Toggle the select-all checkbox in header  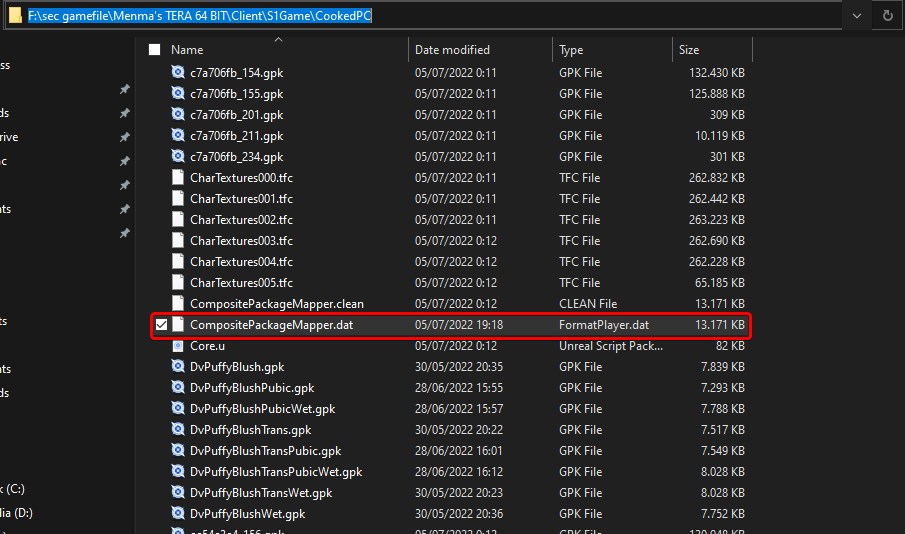154,49
